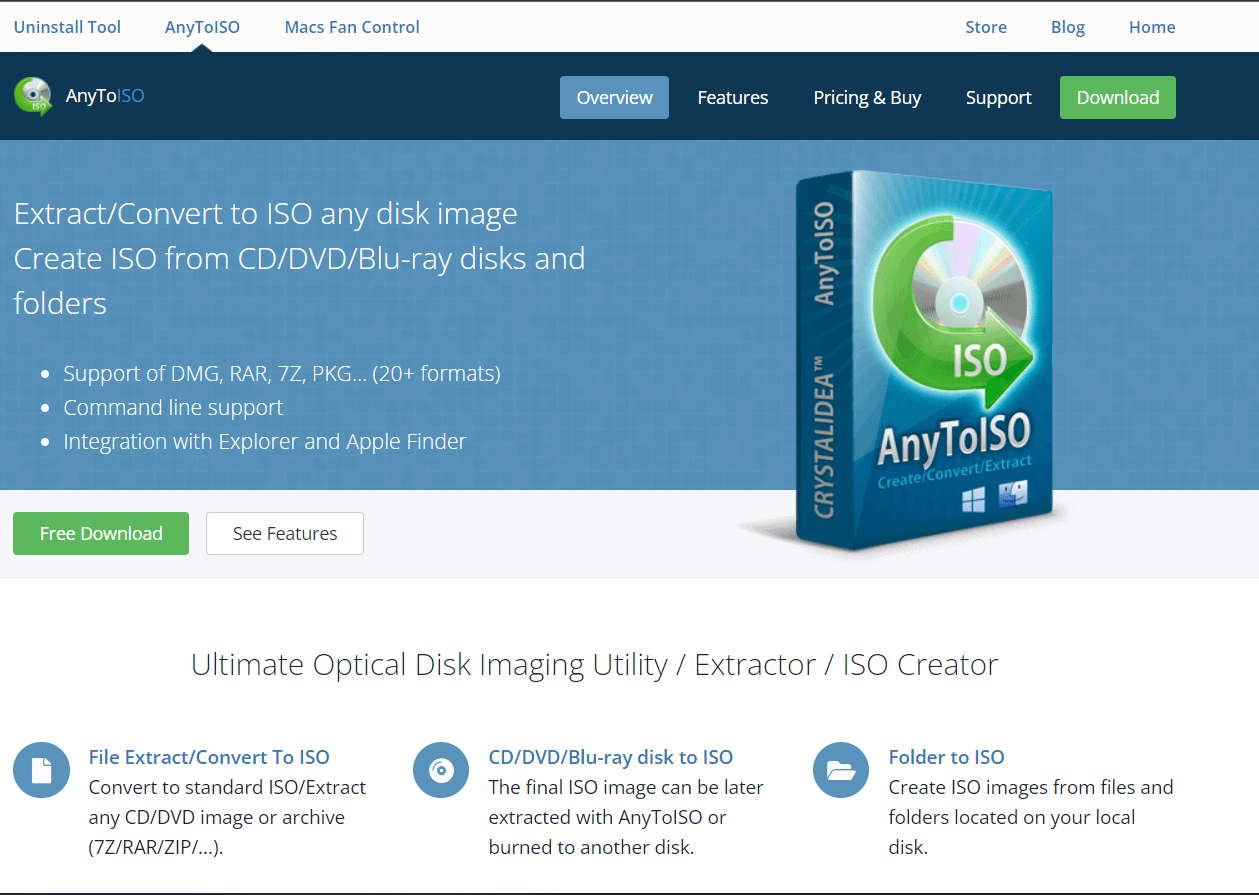
Task: Open Pricing & Buy in the navigation
Action: pyautogui.click(x=867, y=97)
